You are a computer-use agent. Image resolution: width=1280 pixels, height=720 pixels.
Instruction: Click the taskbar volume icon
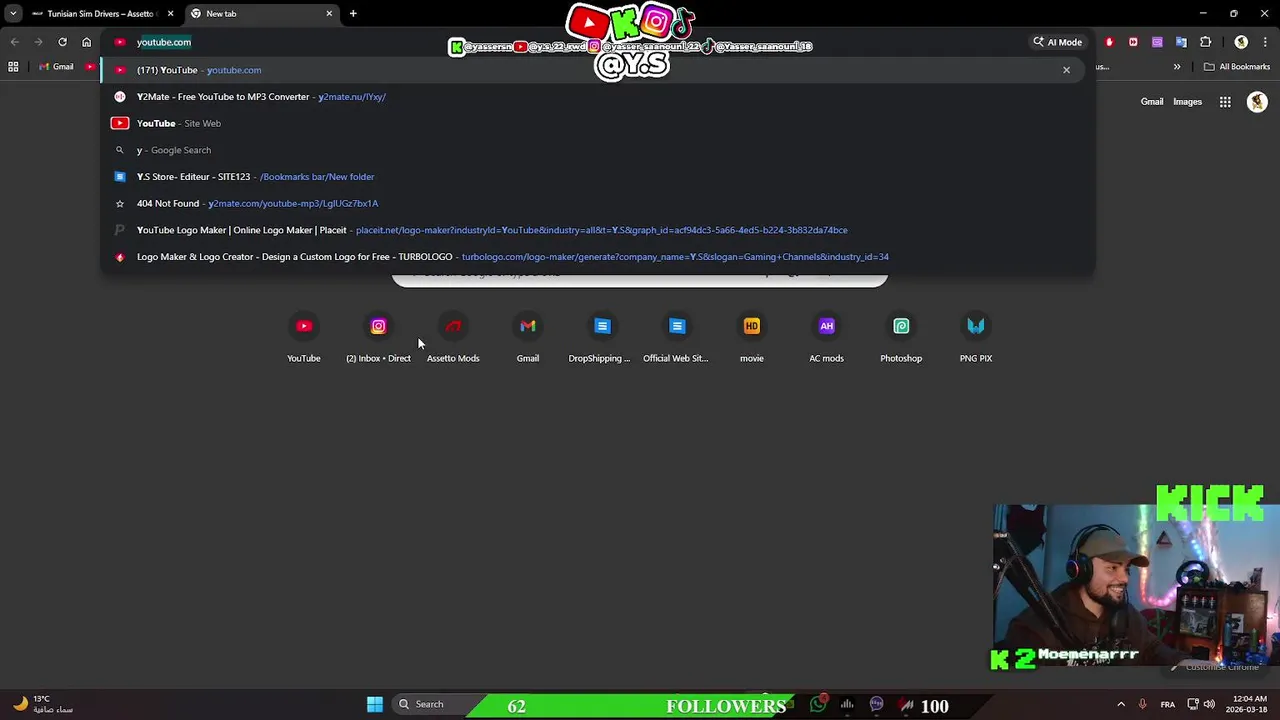pos(1209,704)
